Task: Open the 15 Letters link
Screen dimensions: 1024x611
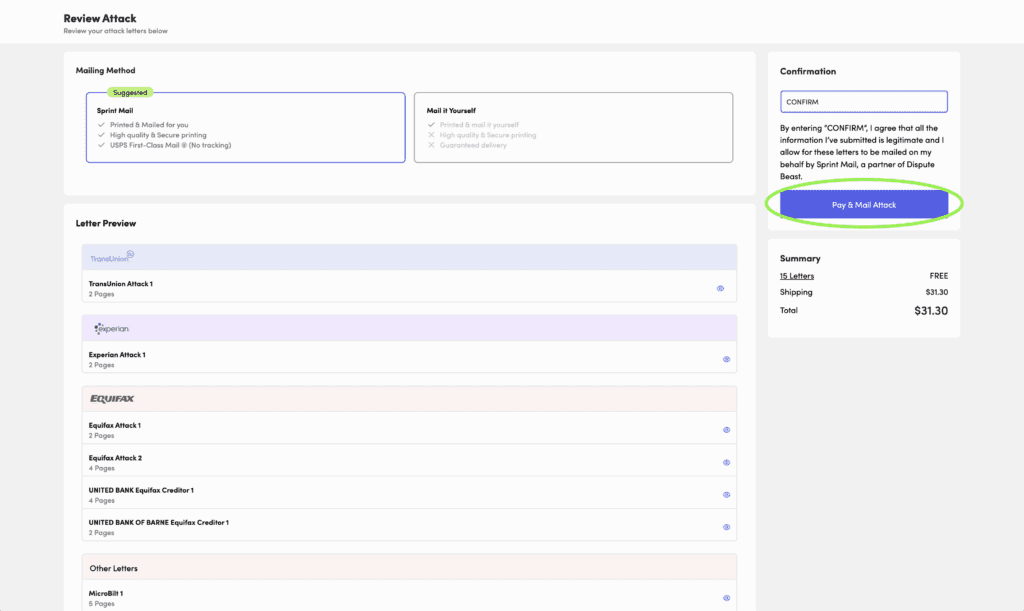Action: click(797, 276)
